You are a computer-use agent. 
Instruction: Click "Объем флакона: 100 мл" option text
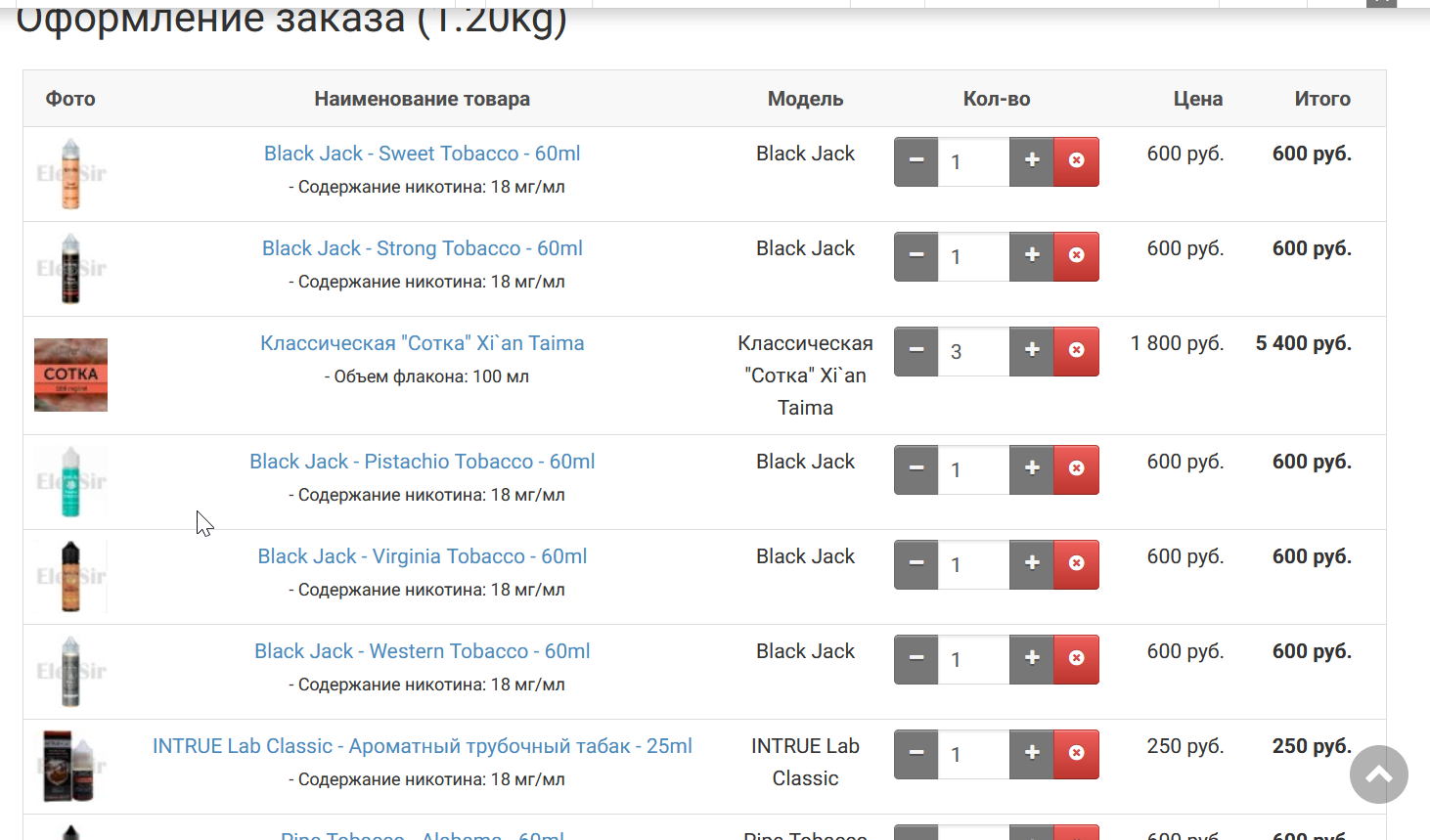tap(426, 376)
